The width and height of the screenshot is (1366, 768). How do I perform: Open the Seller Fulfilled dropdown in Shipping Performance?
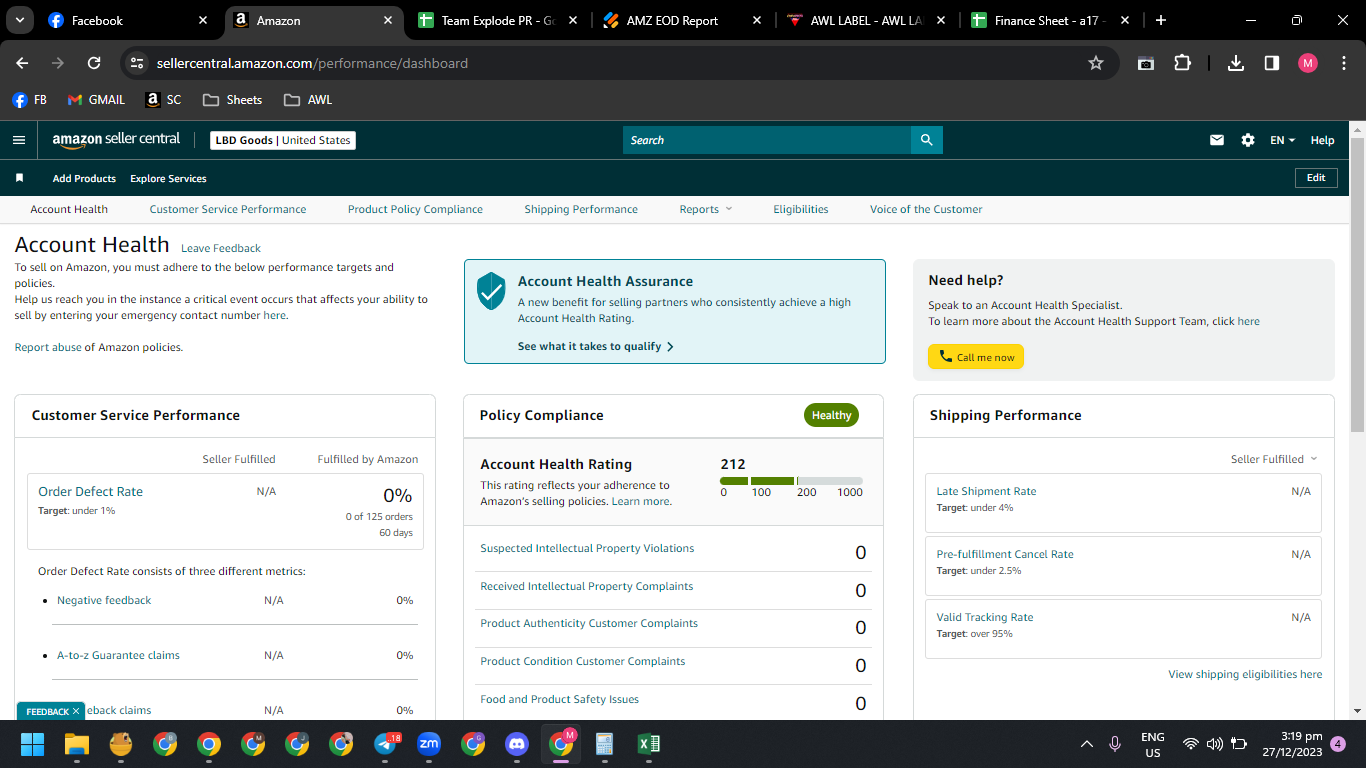(1274, 459)
